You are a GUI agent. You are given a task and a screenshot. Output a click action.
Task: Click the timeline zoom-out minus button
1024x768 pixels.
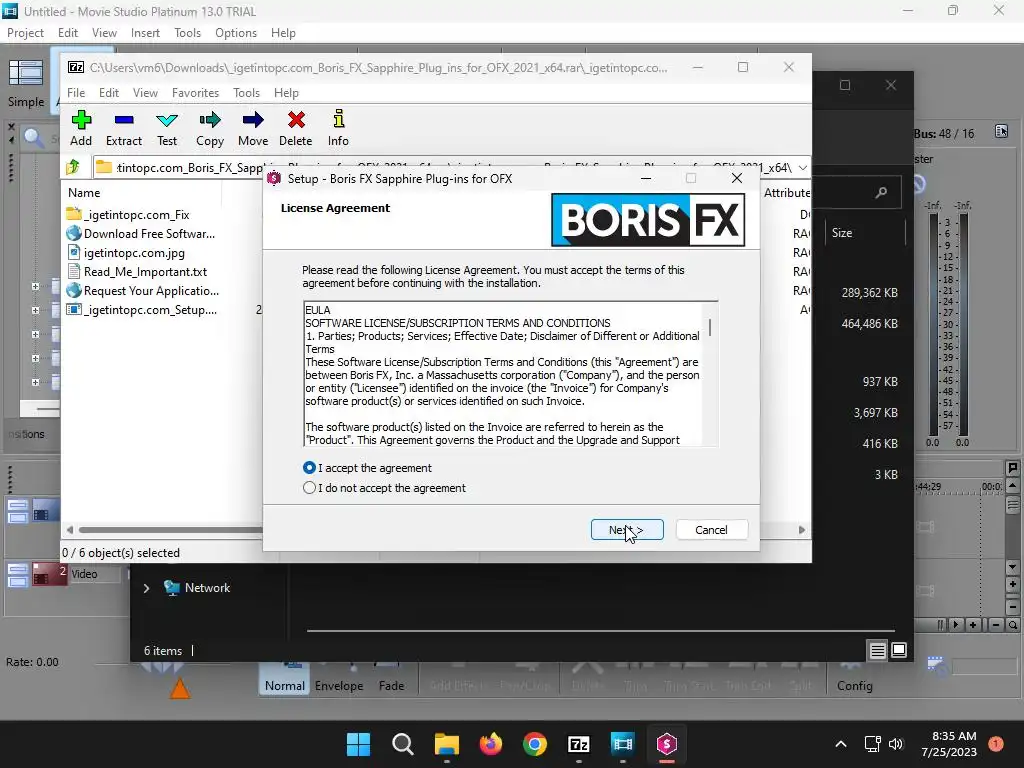pyautogui.click(x=995, y=625)
